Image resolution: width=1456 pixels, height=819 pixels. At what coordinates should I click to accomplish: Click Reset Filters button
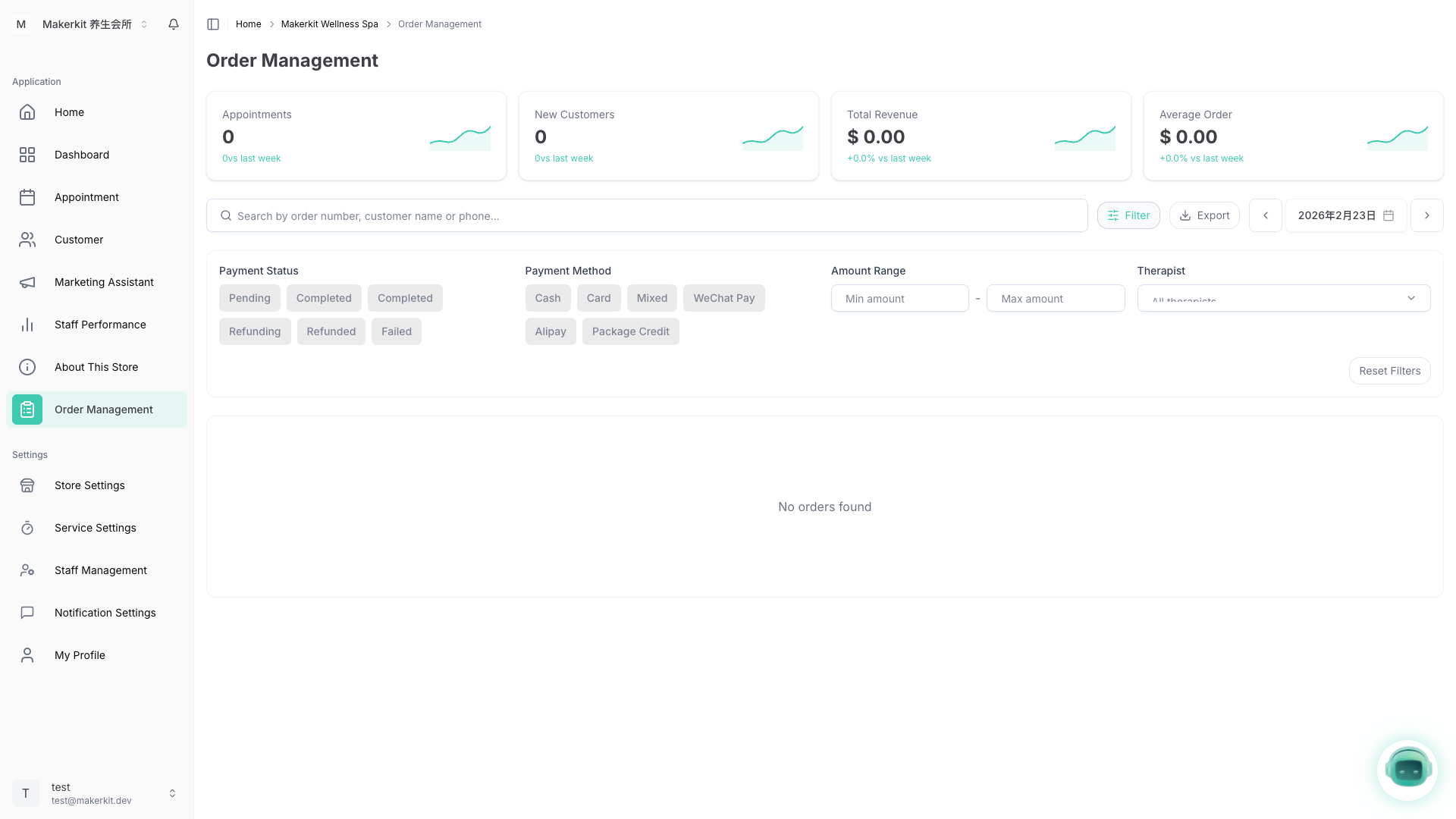pos(1389,371)
